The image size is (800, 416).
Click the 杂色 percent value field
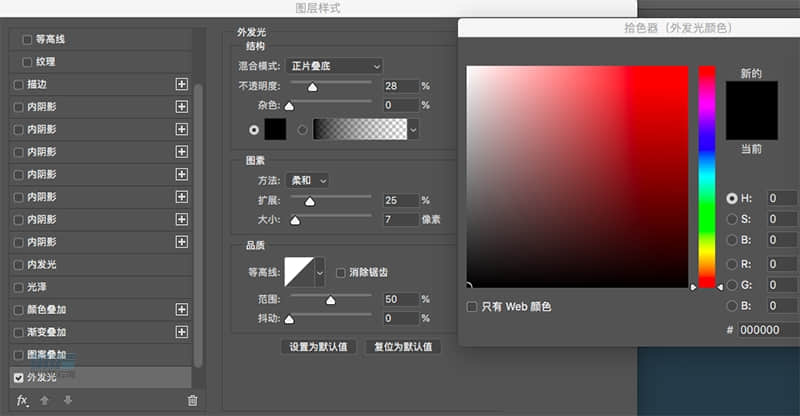[x=401, y=105]
